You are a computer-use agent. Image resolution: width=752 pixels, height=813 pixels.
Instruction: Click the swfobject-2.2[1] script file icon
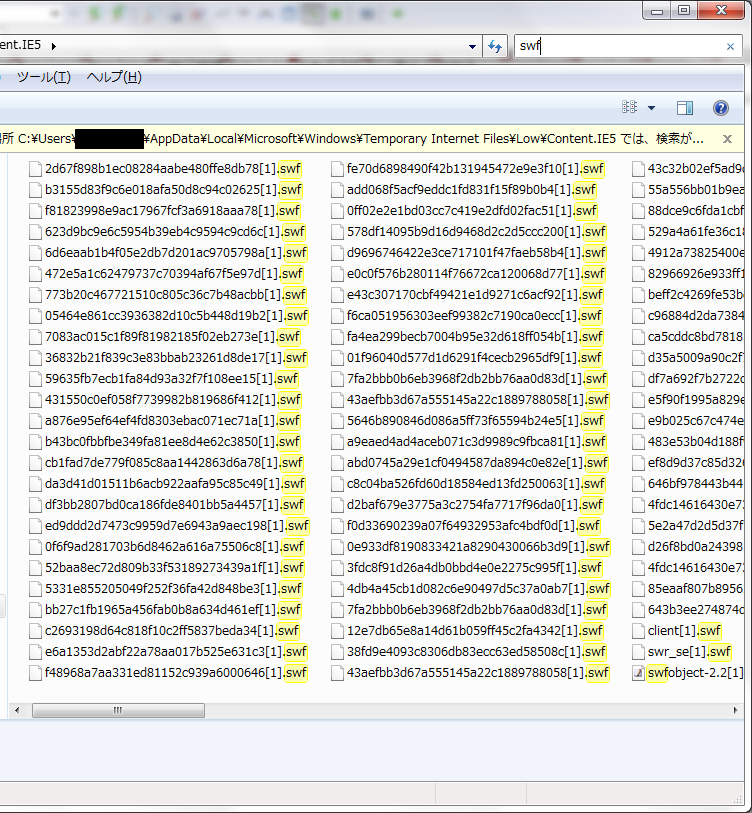(638, 673)
